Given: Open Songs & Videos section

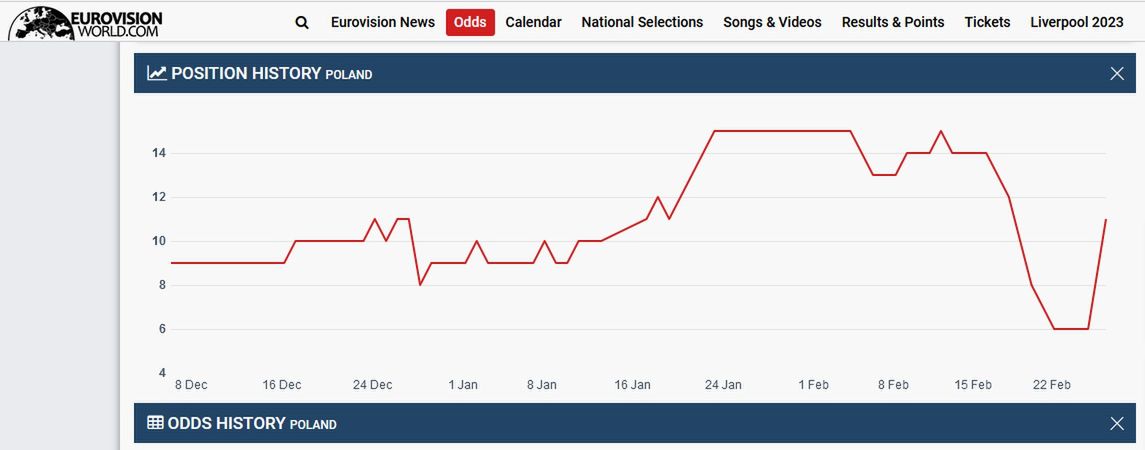Looking at the screenshot, I should (772, 22).
